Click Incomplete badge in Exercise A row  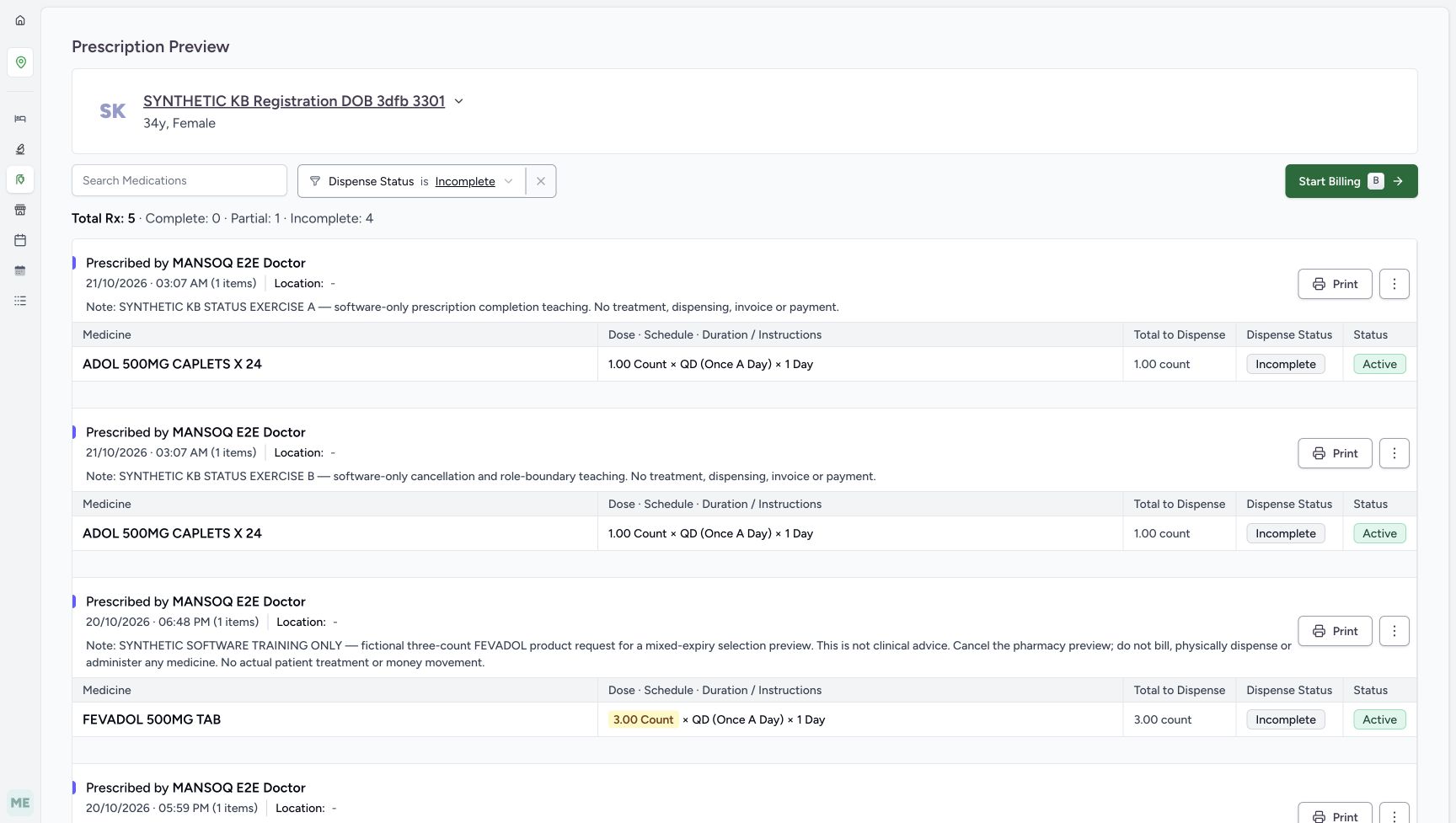click(x=1286, y=364)
